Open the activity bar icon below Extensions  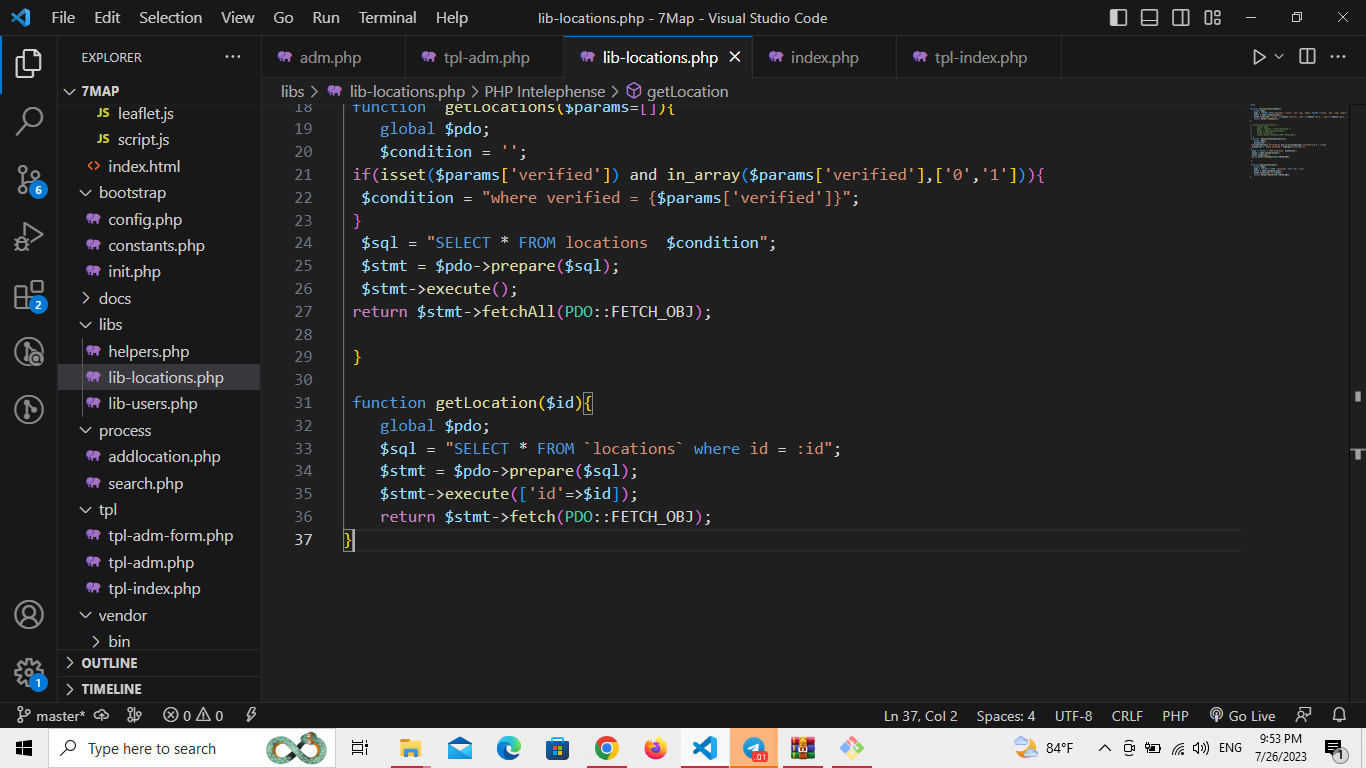coord(29,352)
